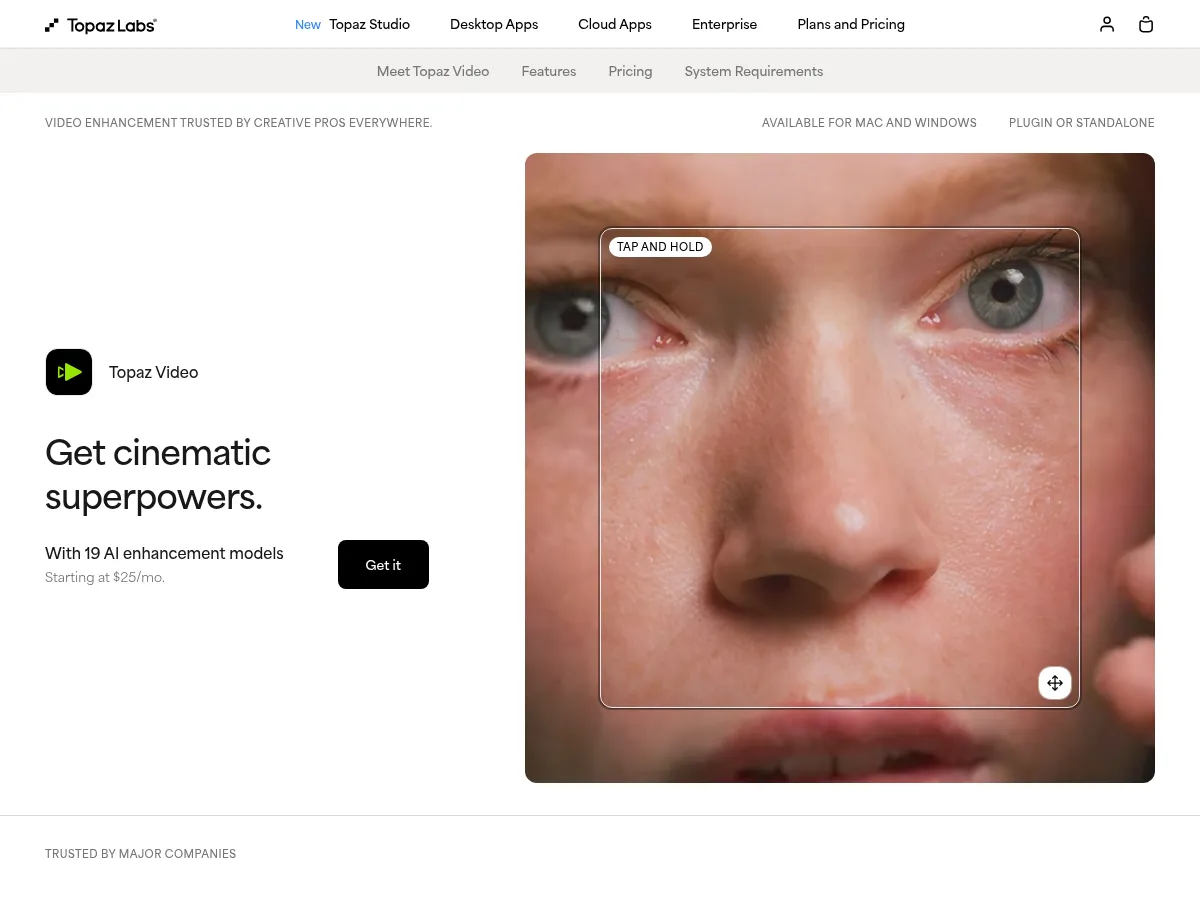Go to Plans and Pricing
The image size is (1200, 900).
pyautogui.click(x=851, y=24)
